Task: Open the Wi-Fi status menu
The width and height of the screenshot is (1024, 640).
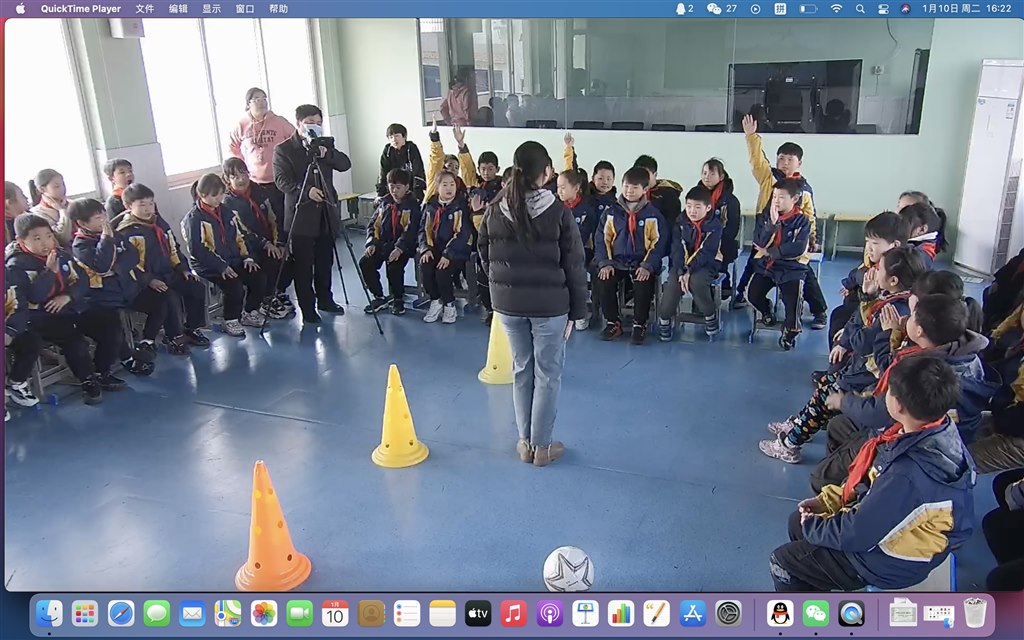Action: pyautogui.click(x=837, y=8)
